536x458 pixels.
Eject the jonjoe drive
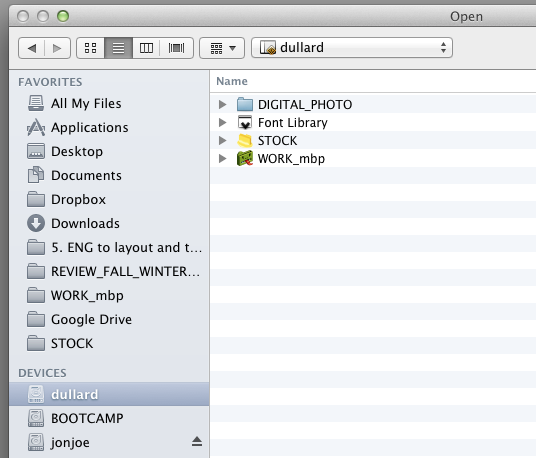[197, 442]
